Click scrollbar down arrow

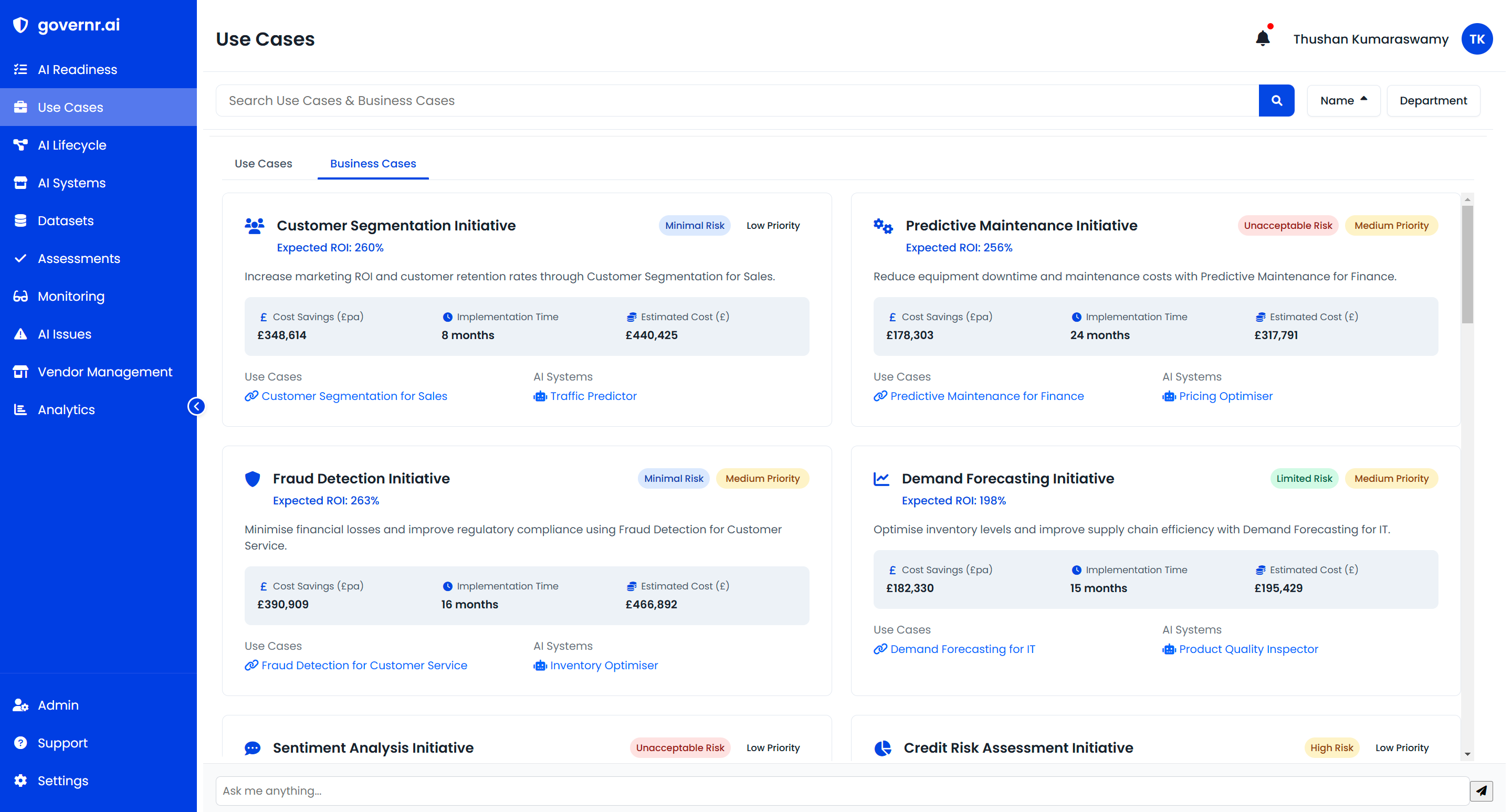(x=1467, y=754)
